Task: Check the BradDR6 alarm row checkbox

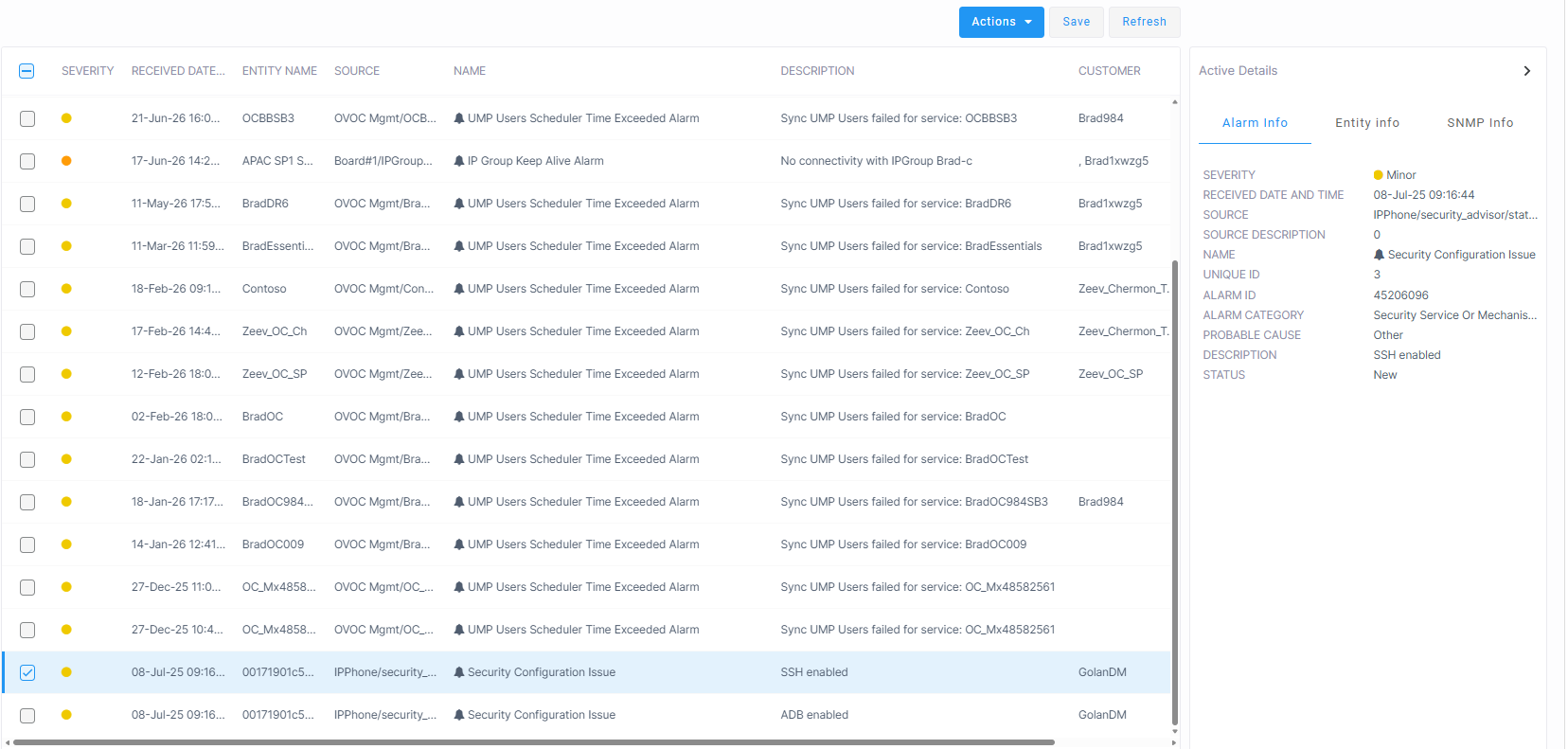Action: tap(27, 204)
